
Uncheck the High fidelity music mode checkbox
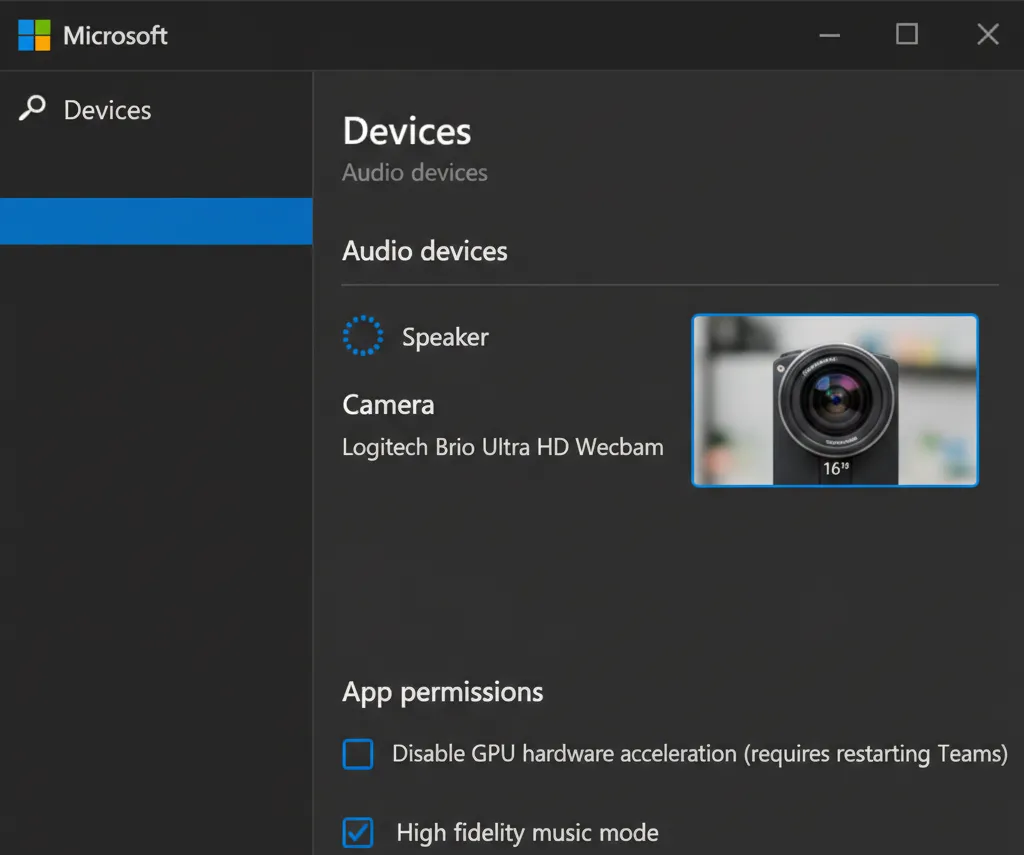pyautogui.click(x=358, y=832)
